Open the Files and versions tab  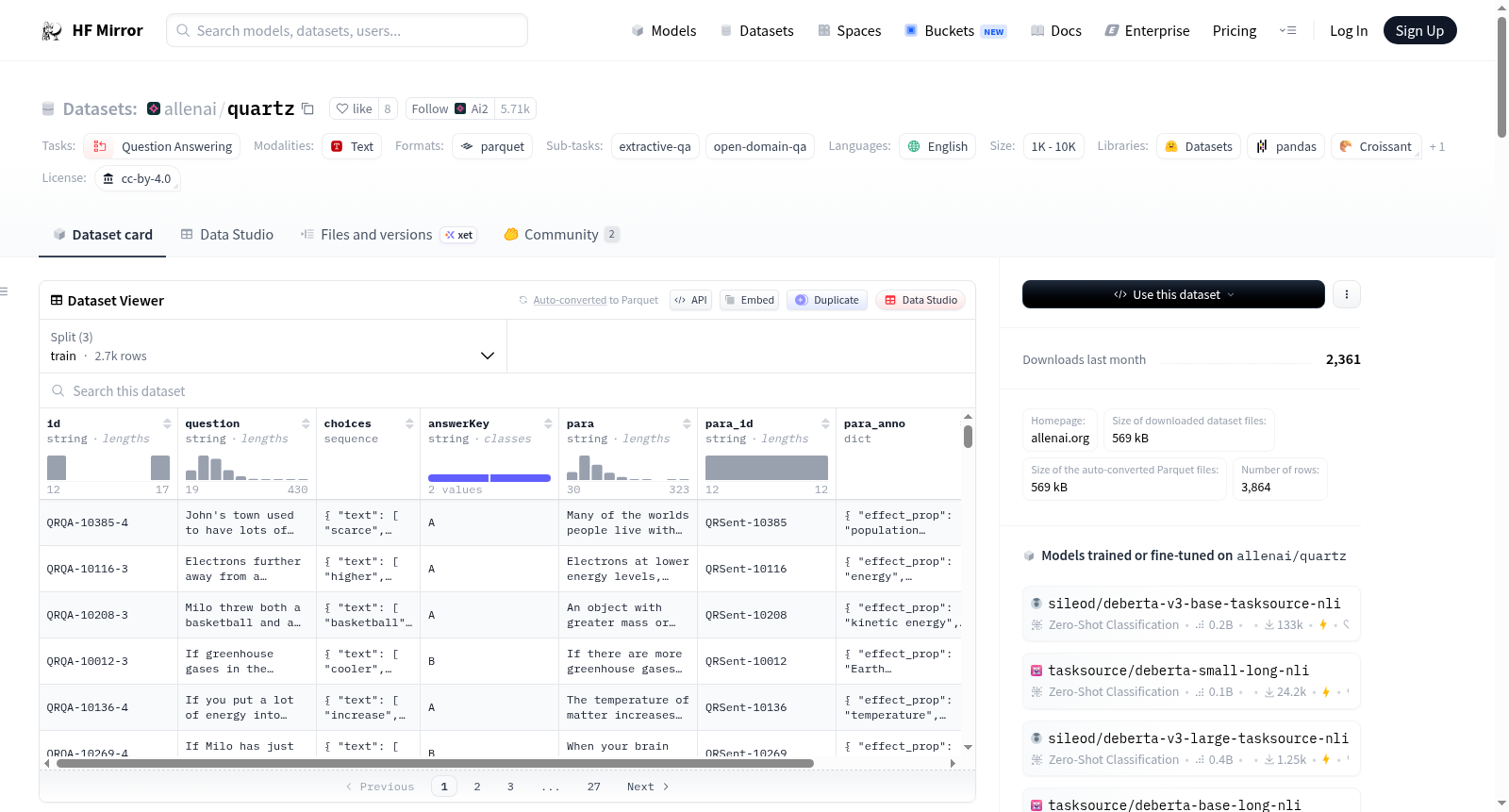[375, 235]
